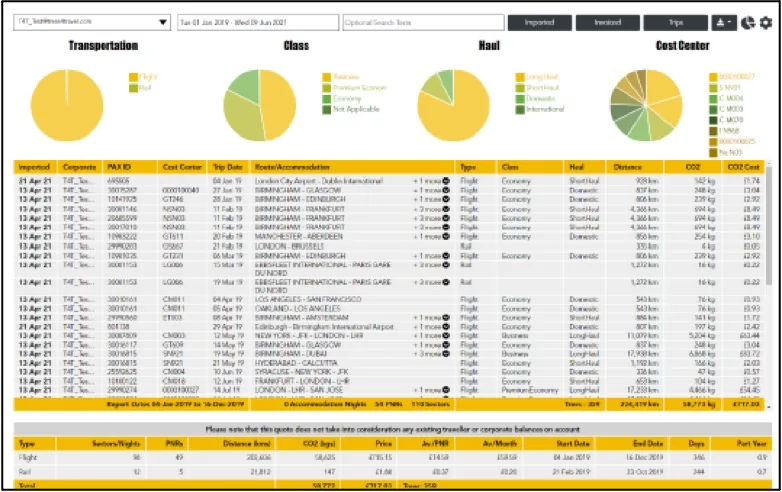Toggle Economy in the Class legend
782x492 pixels.
coord(342,99)
